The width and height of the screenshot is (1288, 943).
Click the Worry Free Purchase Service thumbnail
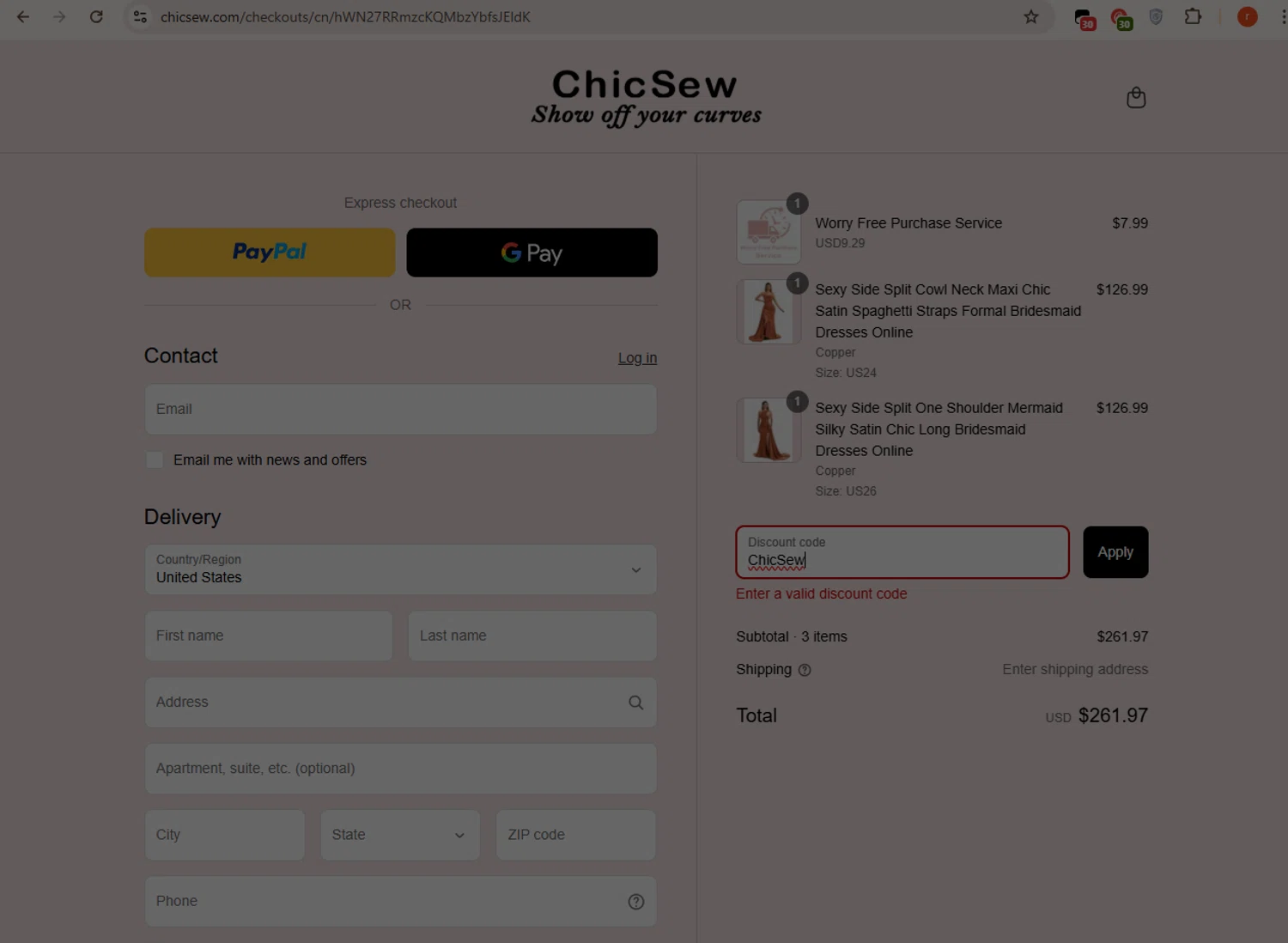pos(769,232)
